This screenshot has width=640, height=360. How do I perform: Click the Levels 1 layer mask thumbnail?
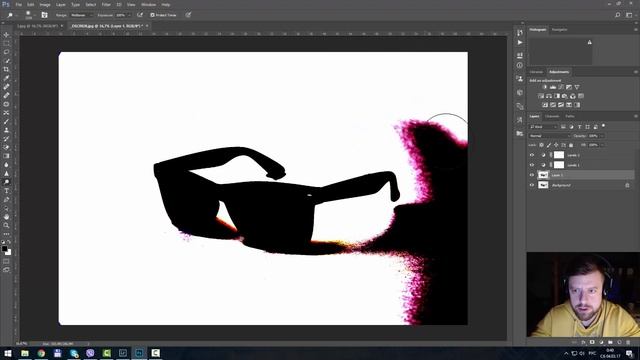[559, 165]
